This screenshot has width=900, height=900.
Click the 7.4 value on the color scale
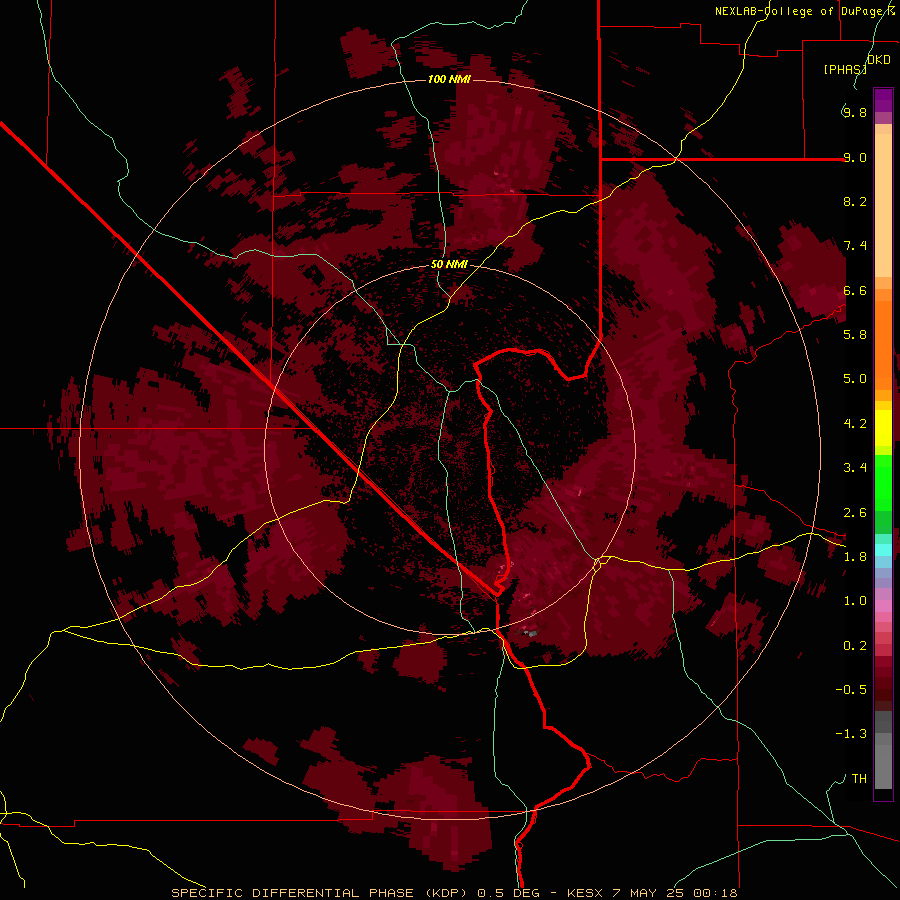(855, 246)
